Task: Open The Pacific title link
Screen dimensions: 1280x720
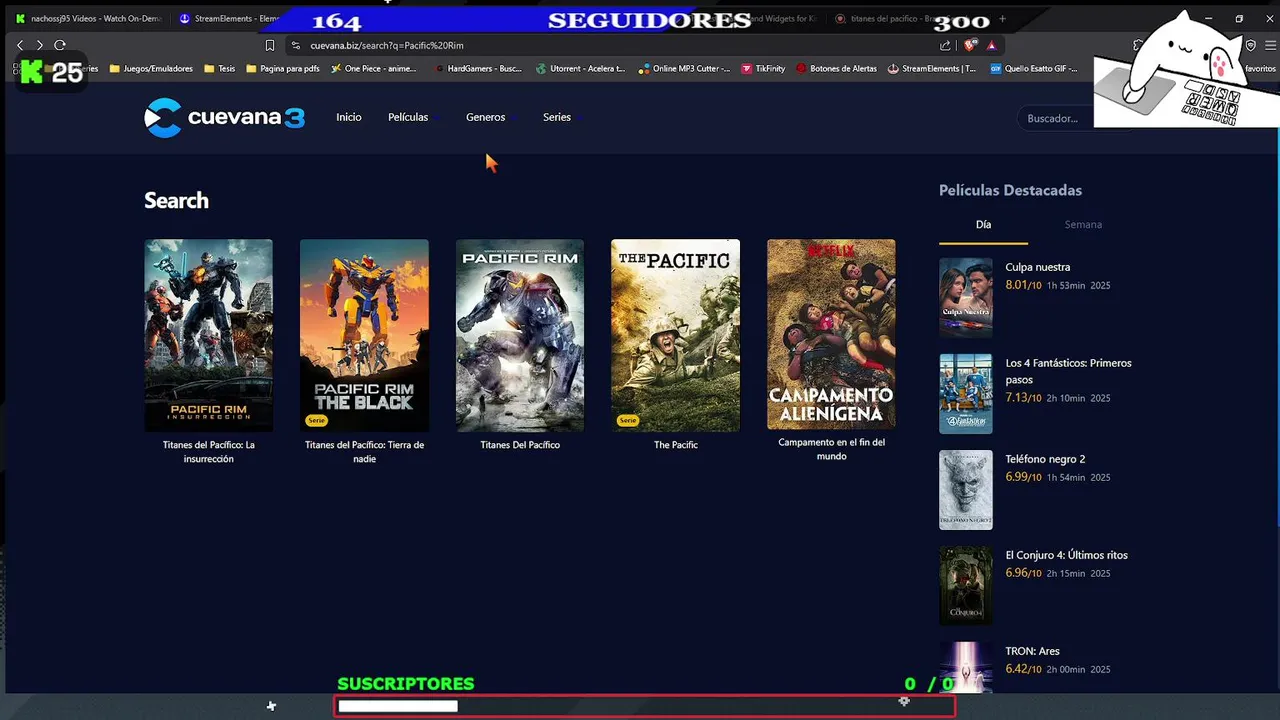Action: coord(676,445)
